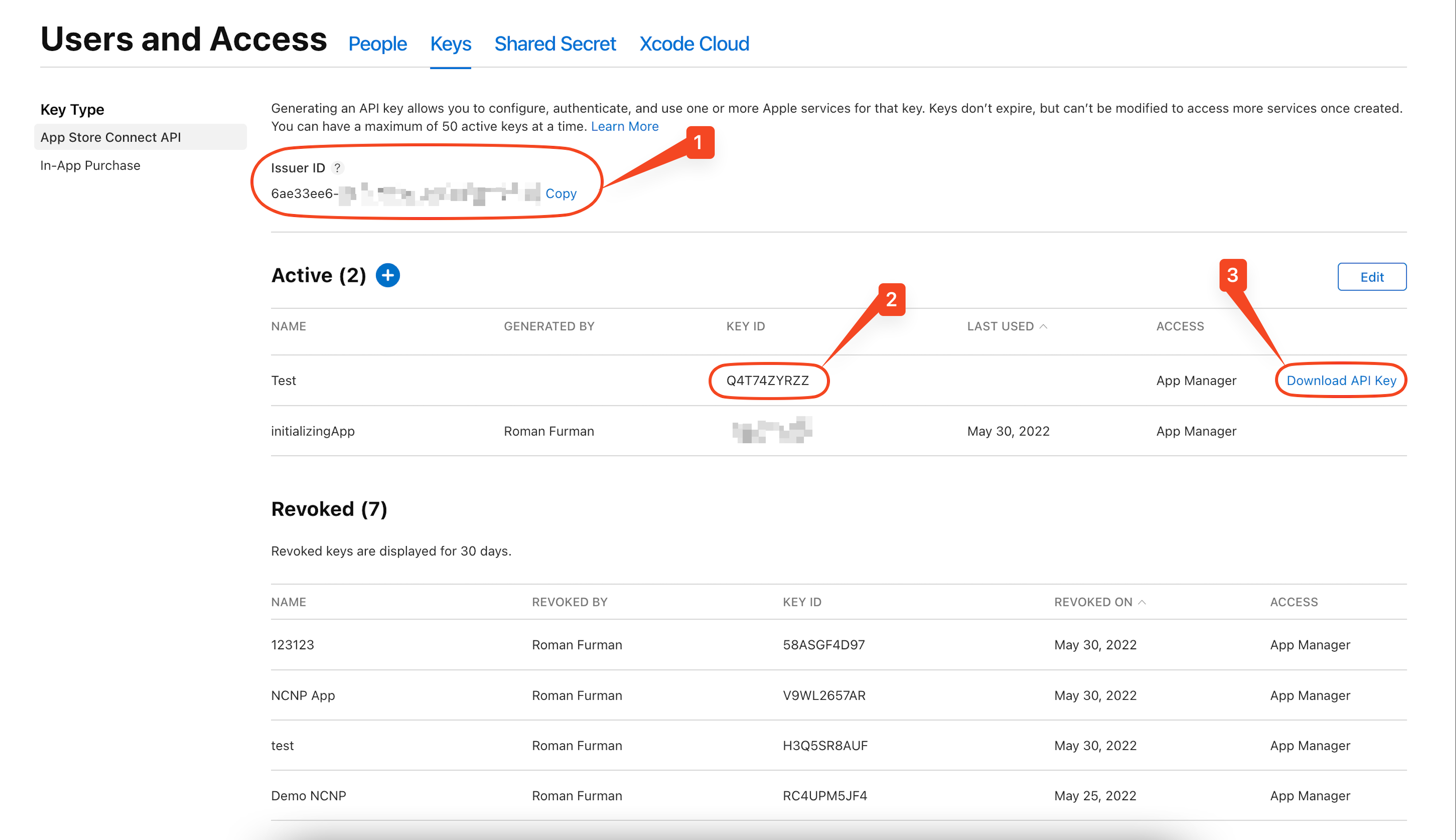Click the 58ASGF4D97 revoked key ID

(824, 645)
